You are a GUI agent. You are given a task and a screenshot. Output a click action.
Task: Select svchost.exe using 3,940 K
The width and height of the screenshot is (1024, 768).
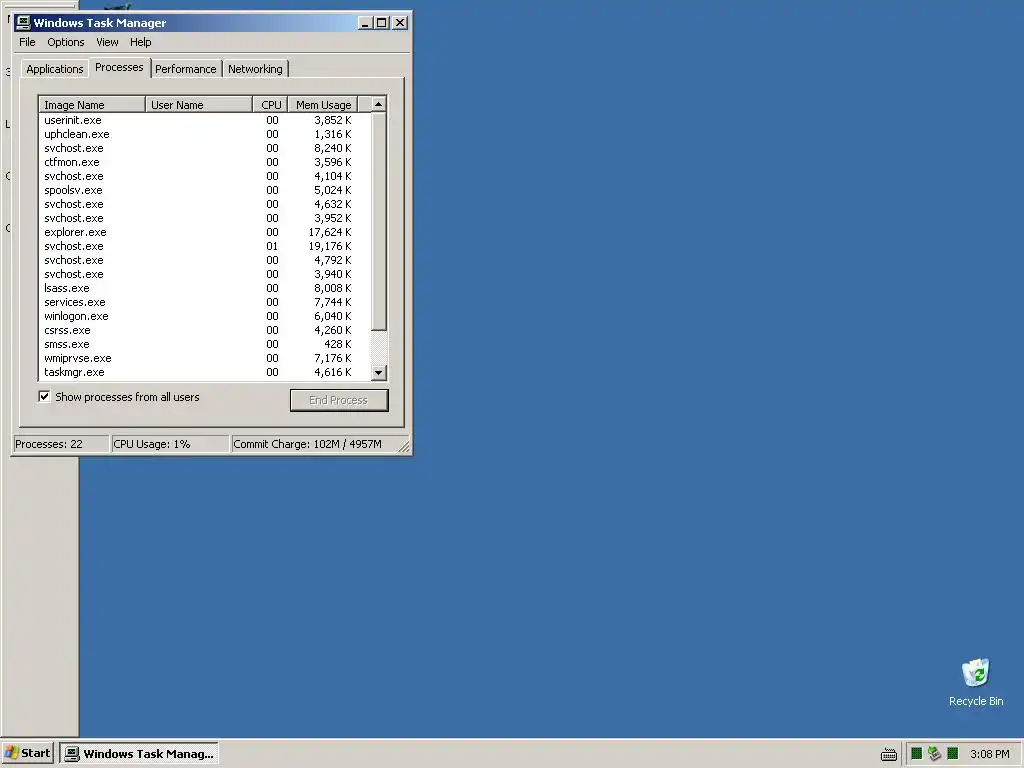(x=204, y=275)
